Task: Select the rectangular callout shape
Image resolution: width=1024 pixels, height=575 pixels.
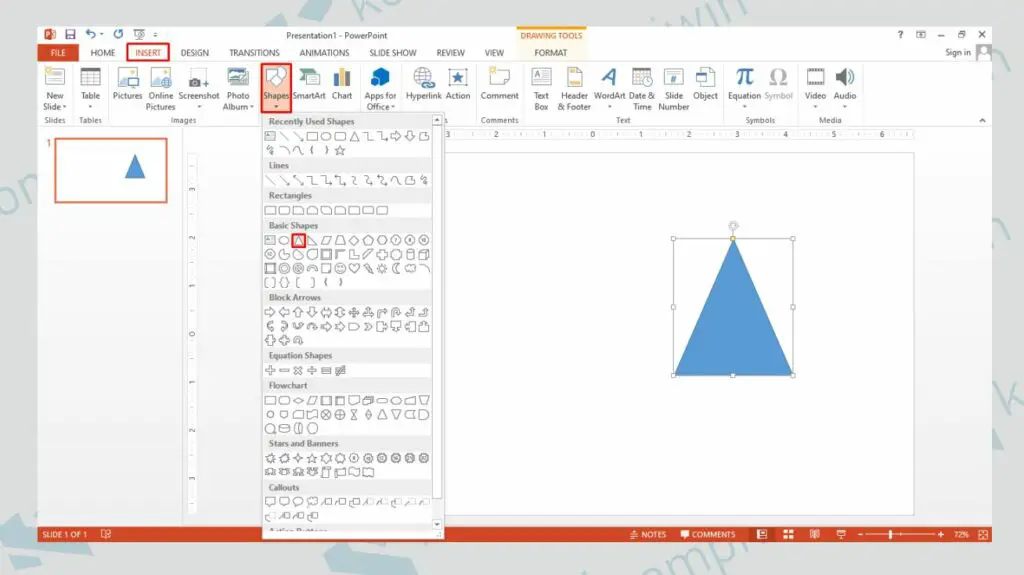Action: (x=270, y=502)
